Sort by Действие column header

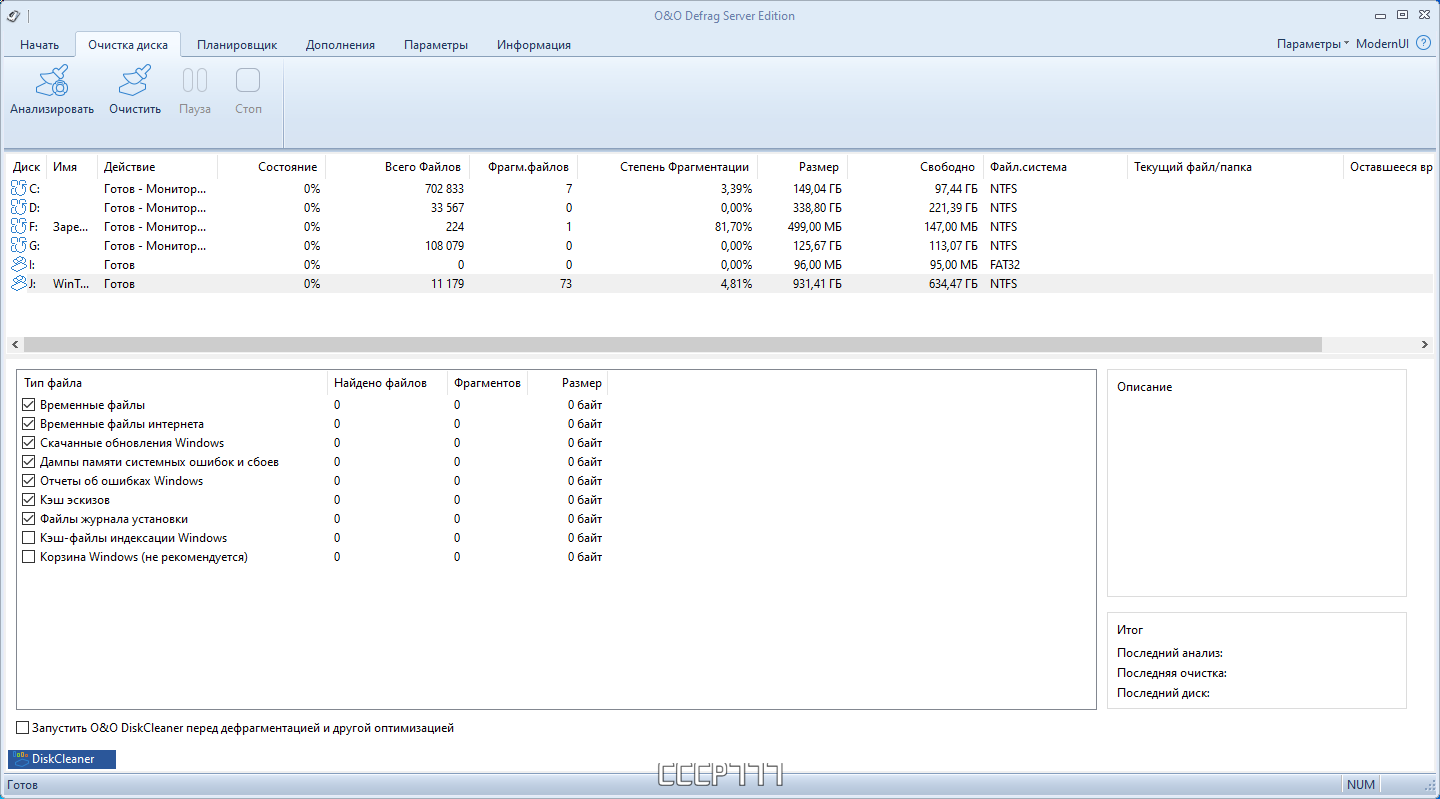[158, 167]
